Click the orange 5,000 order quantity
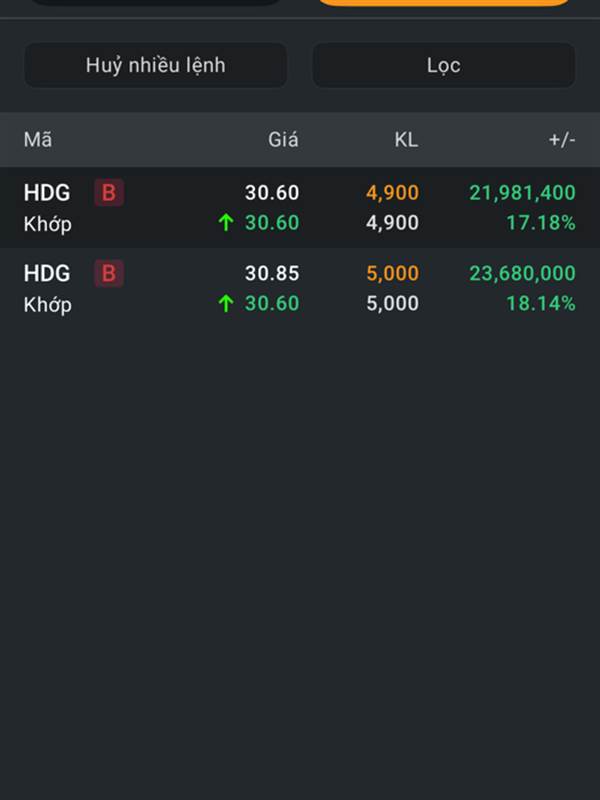600x800 pixels. (x=392, y=273)
